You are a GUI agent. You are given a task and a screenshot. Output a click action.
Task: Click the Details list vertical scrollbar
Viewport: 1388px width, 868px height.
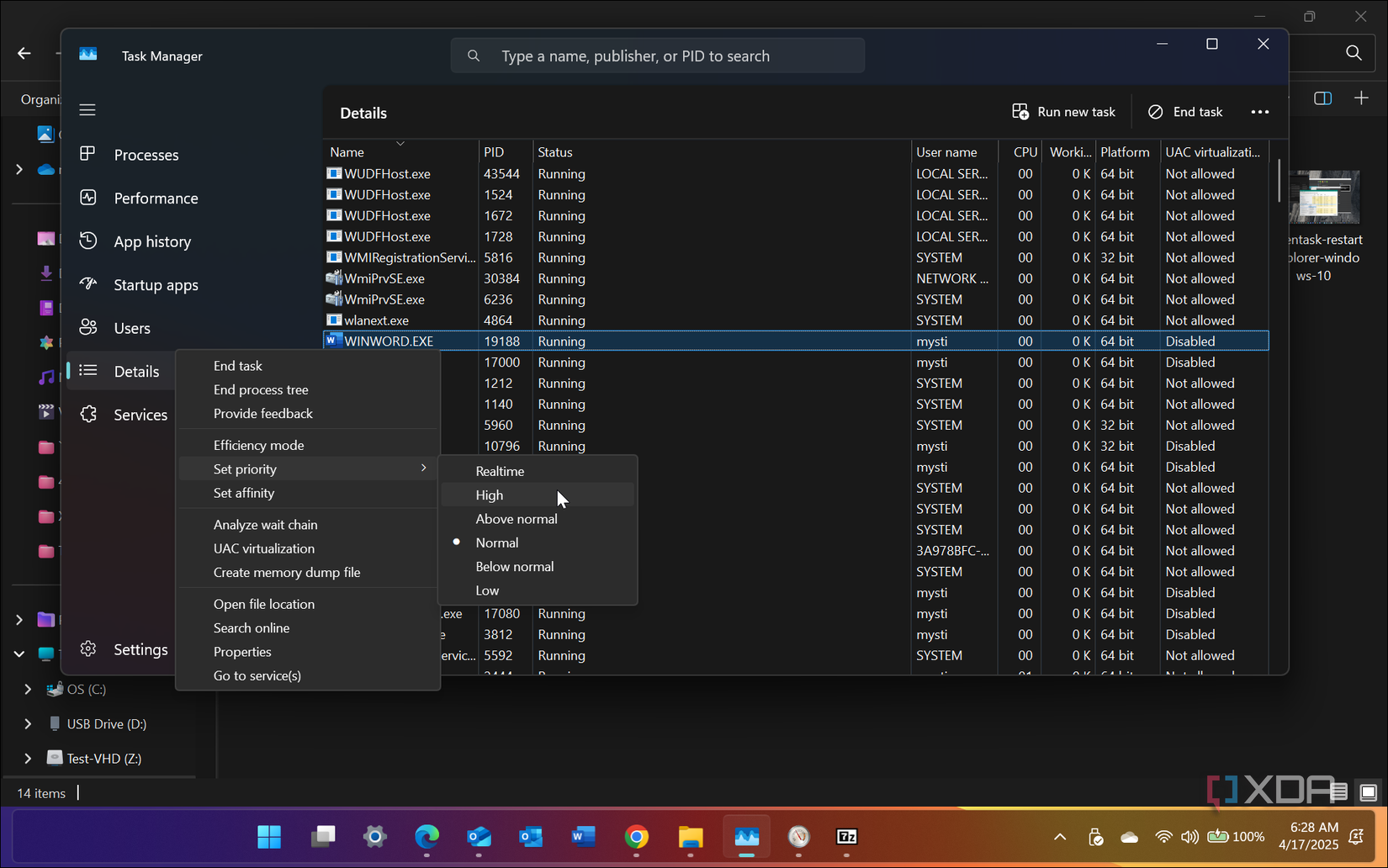pyautogui.click(x=1279, y=181)
